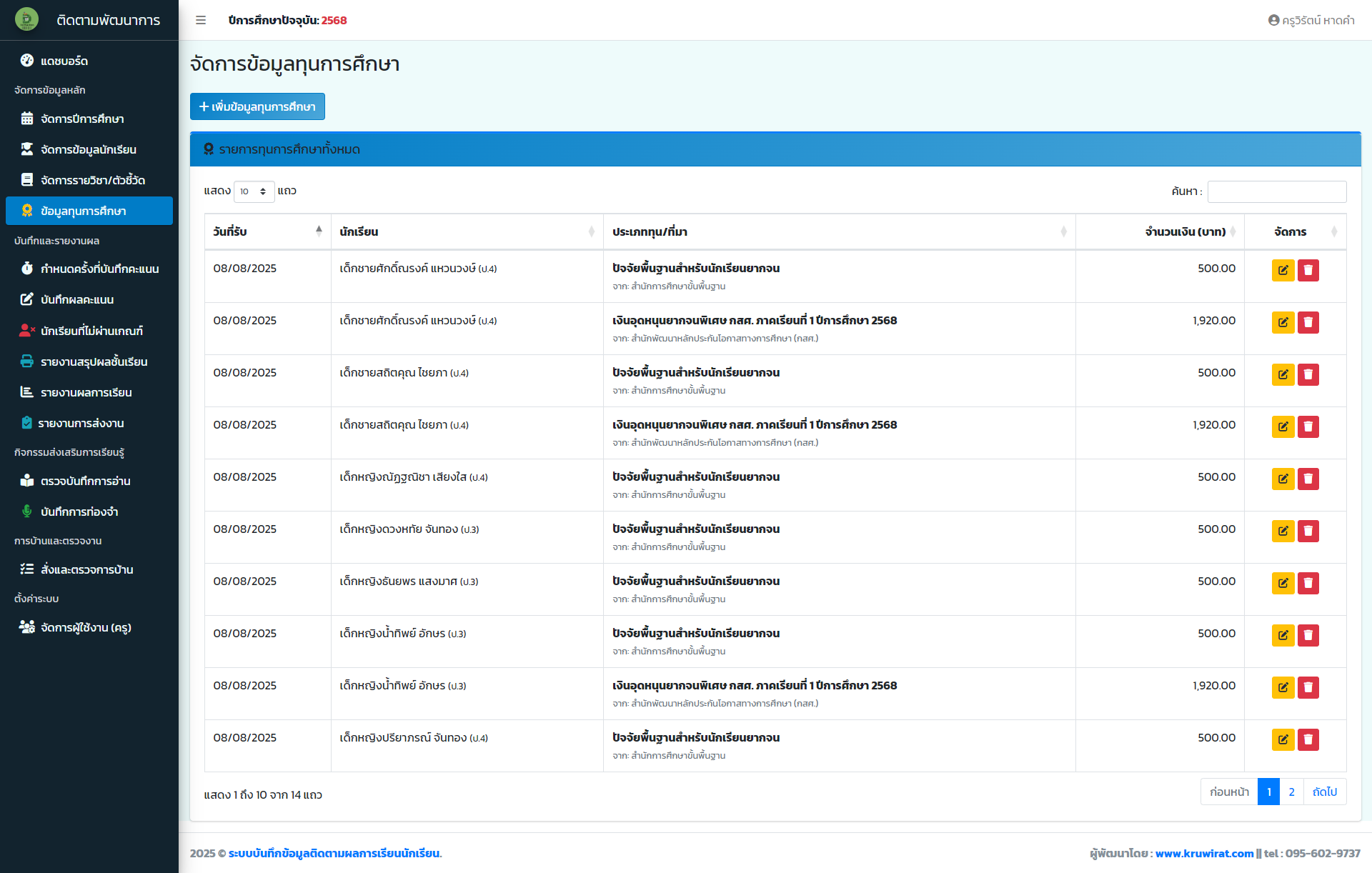Delete the last row's scholarship entry
The height and width of the screenshot is (873, 1372).
coord(1308,739)
